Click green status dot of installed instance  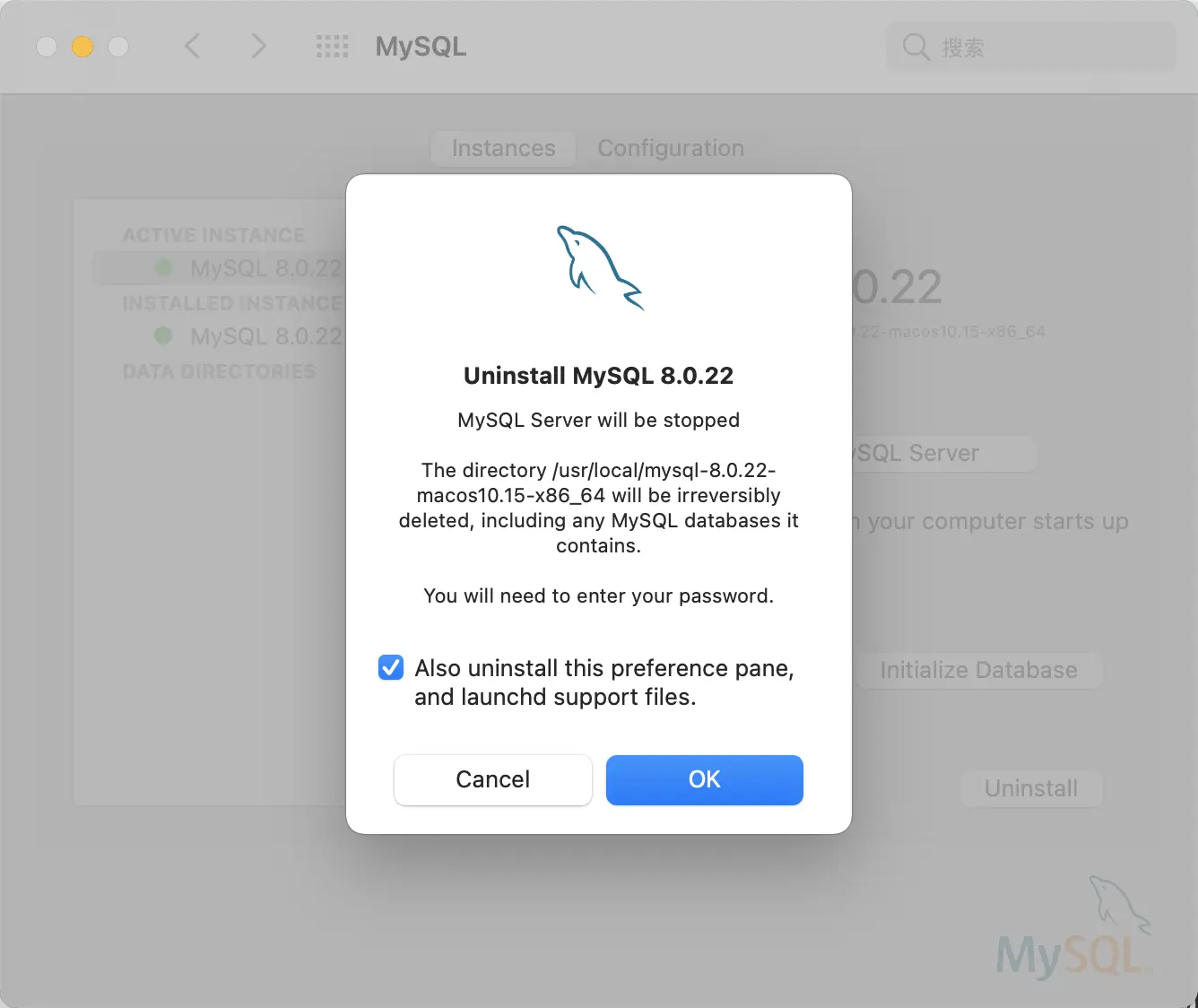pyautogui.click(x=163, y=335)
